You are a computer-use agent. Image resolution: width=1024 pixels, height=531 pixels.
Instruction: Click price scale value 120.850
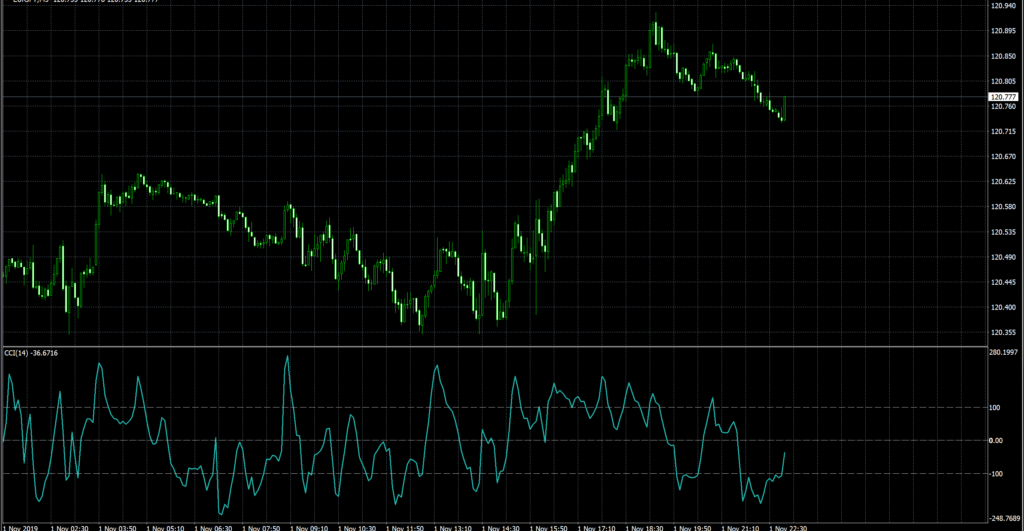(x=1003, y=56)
